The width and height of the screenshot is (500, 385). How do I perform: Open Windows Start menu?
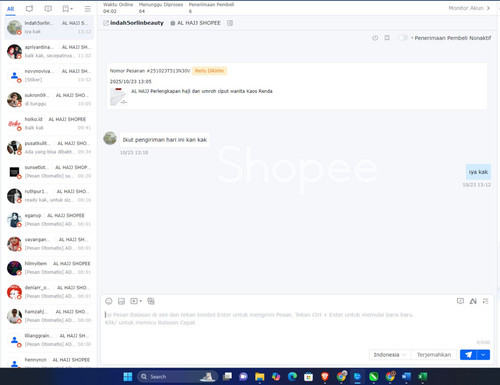(x=128, y=377)
